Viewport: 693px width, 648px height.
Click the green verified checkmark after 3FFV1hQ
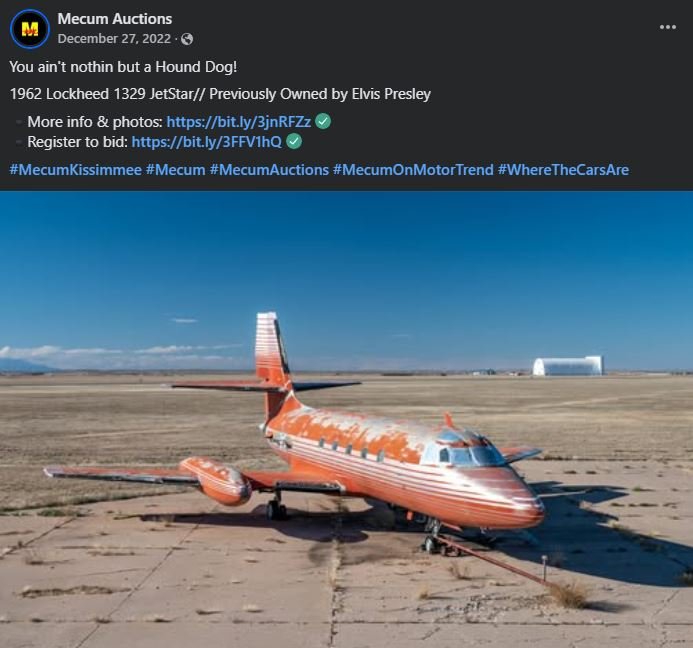click(x=294, y=141)
